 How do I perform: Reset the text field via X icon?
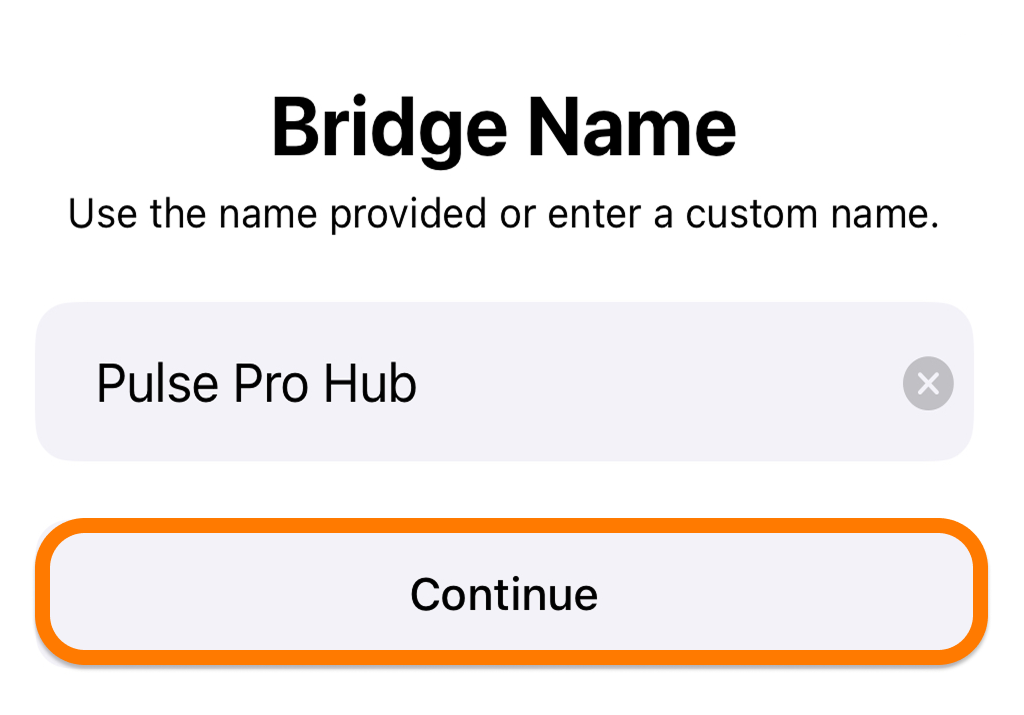pyautogui.click(x=928, y=383)
